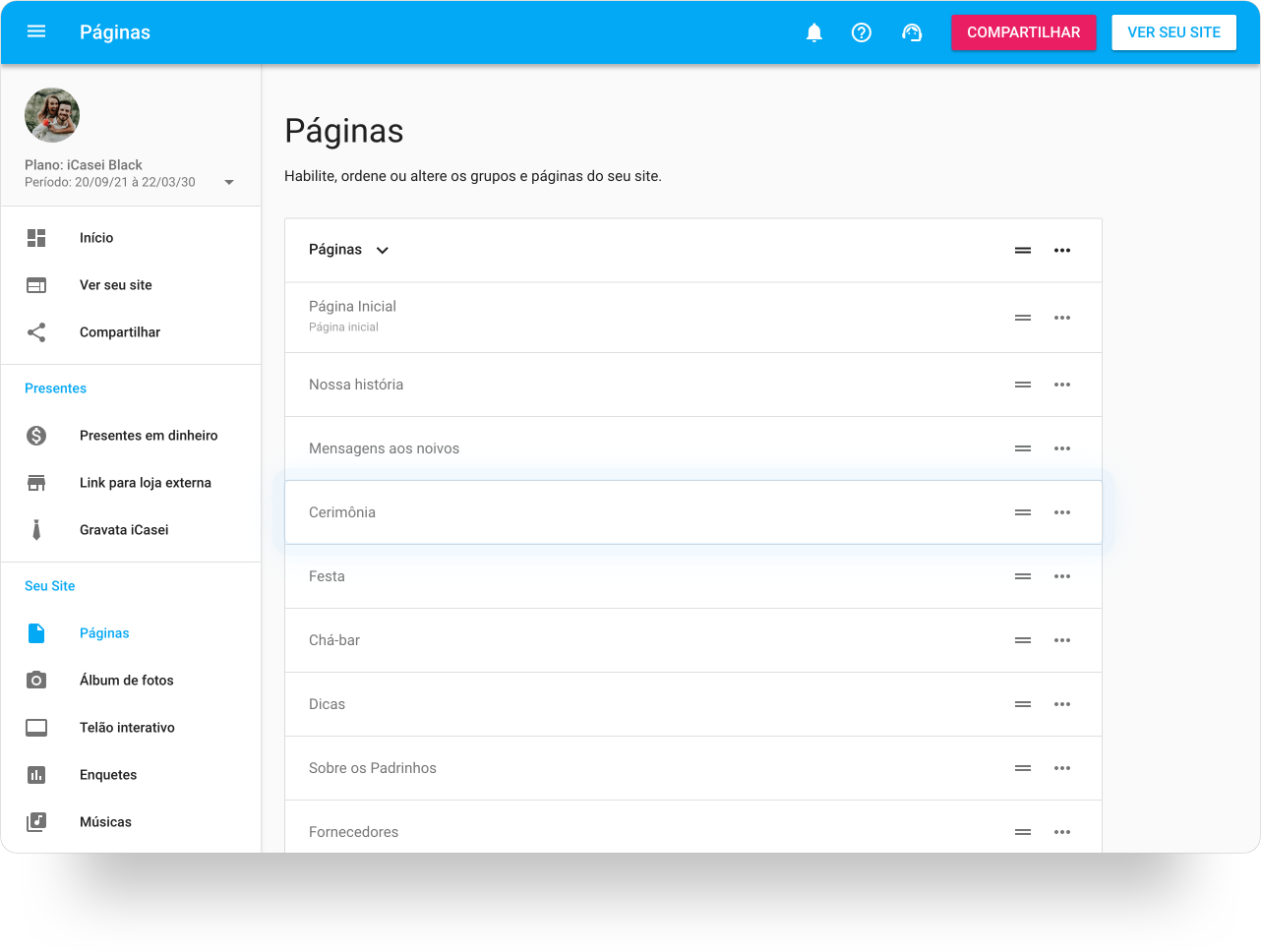The image size is (1261, 952).
Task: Expand the plan period dropdown arrow
Action: [229, 182]
